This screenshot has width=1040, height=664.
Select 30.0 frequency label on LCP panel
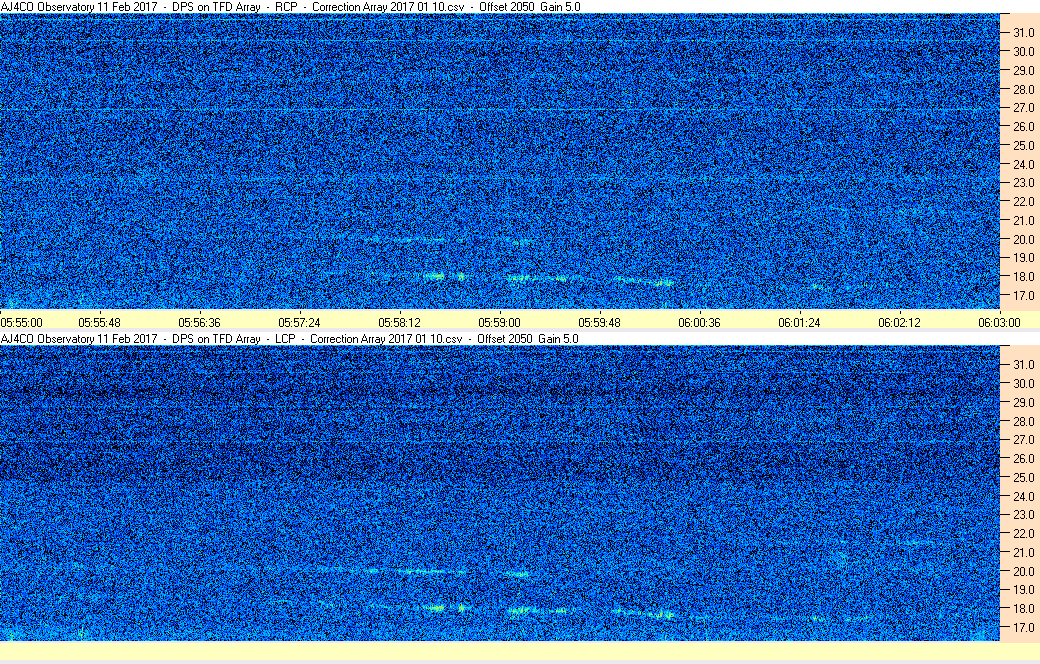click(x=1023, y=383)
